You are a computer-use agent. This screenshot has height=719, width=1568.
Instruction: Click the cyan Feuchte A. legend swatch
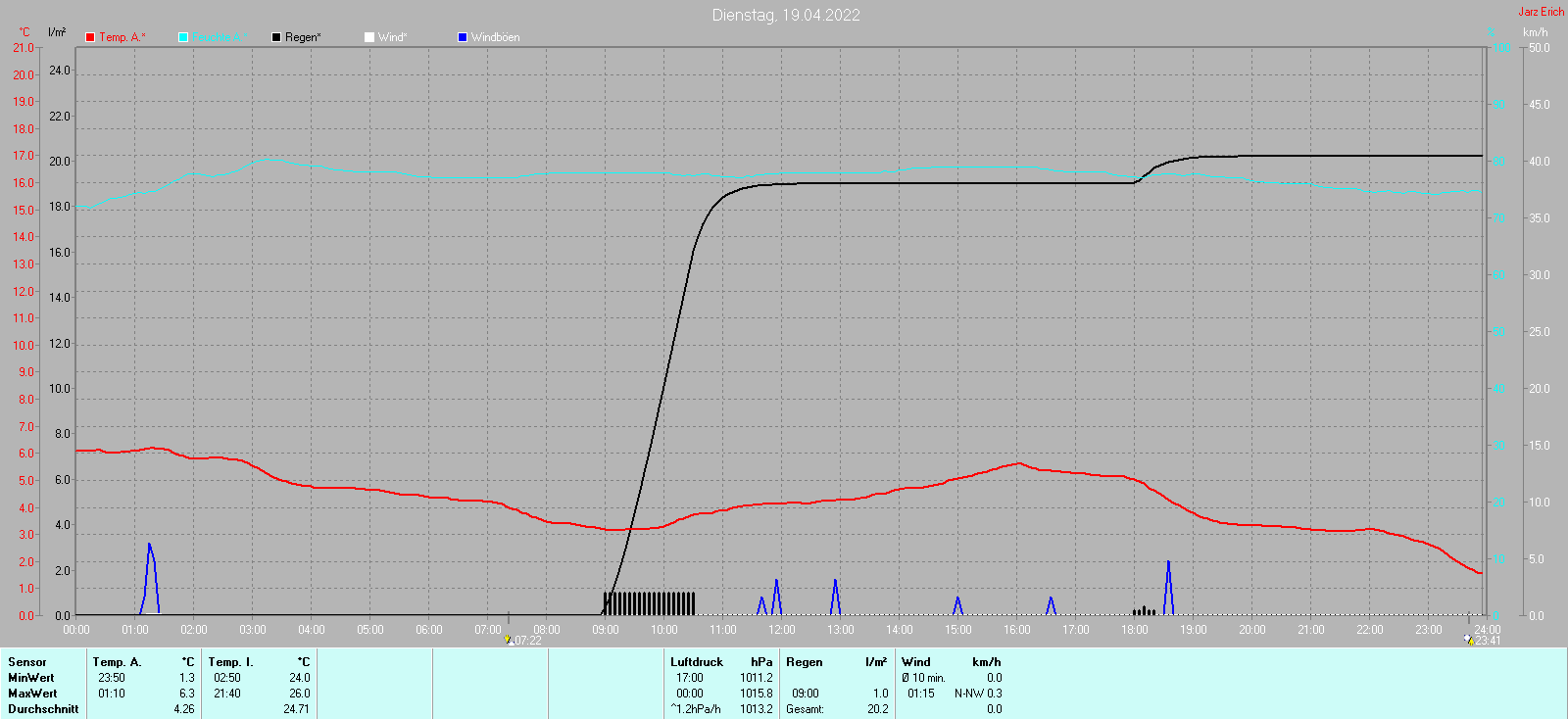pos(183,37)
